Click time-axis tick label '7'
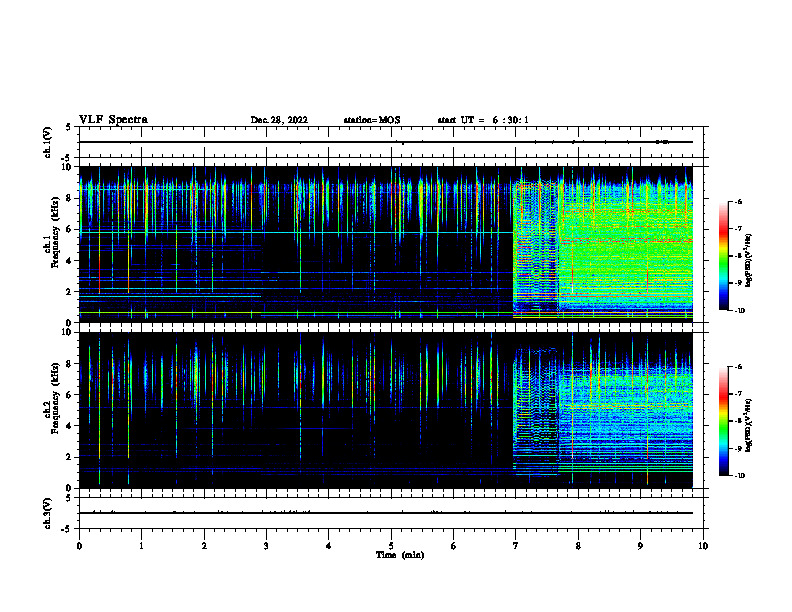The image size is (792, 612). coord(516,546)
